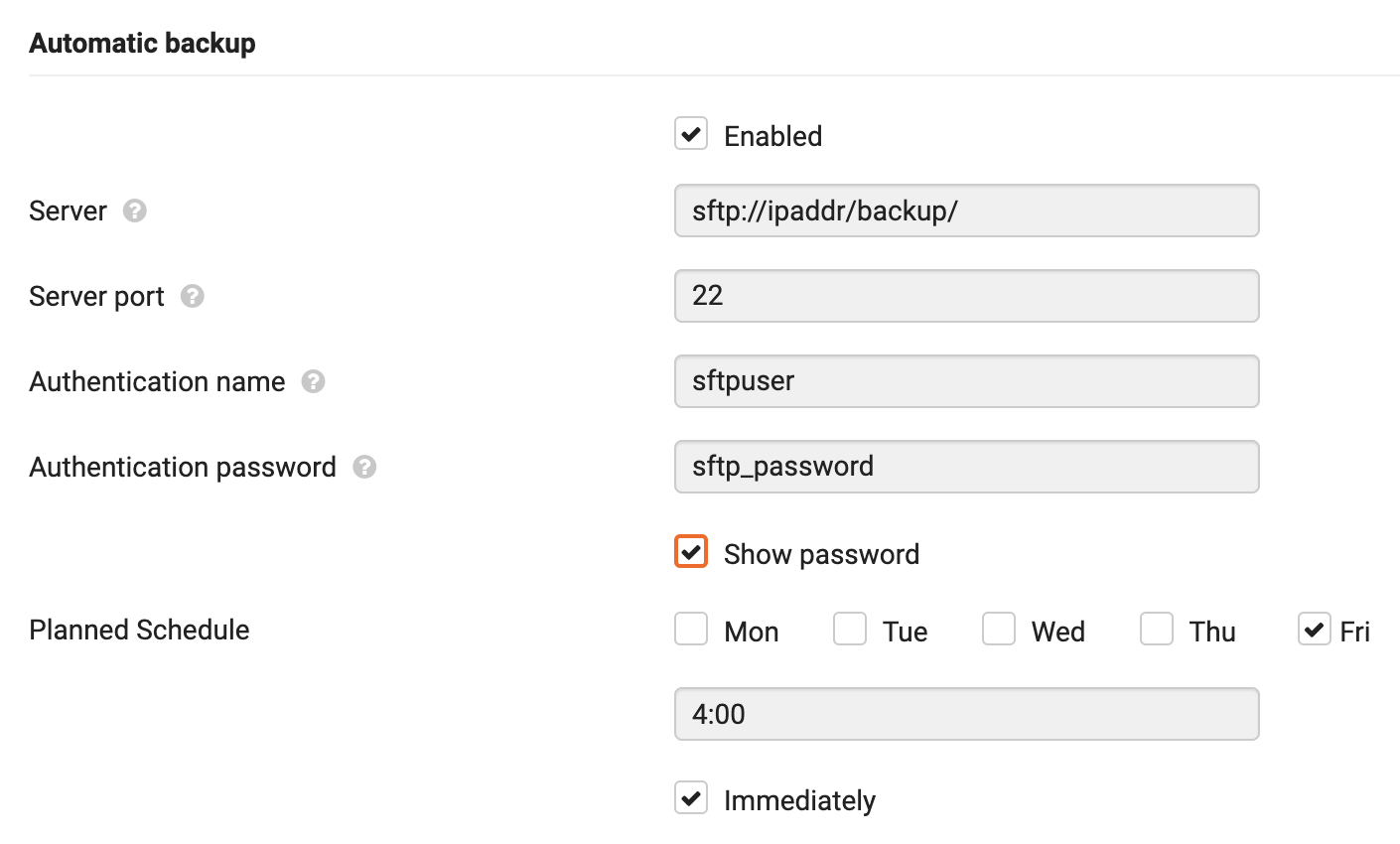This screenshot has width=1400, height=844.
Task: Uncheck the Show password option
Action: click(x=691, y=552)
